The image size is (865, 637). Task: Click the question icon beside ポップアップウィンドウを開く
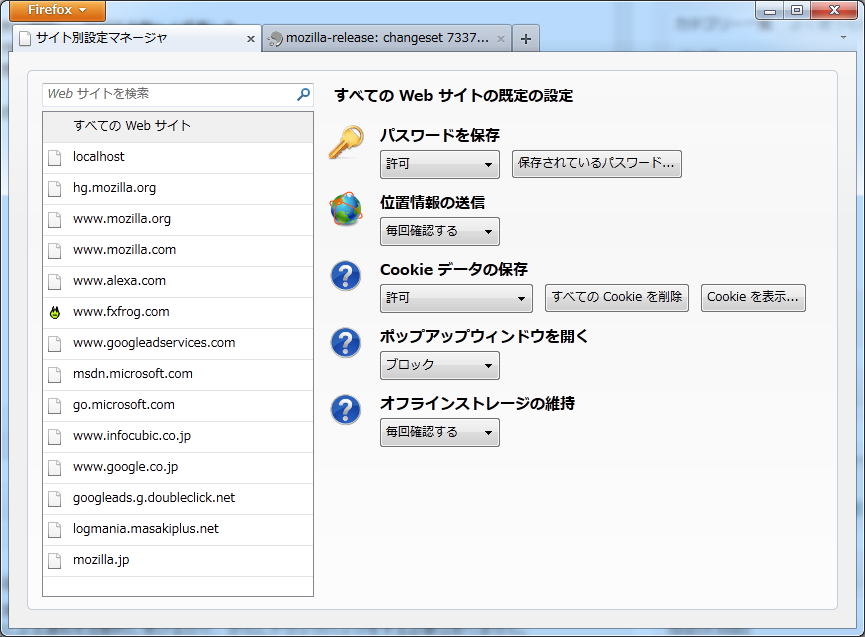pos(346,343)
